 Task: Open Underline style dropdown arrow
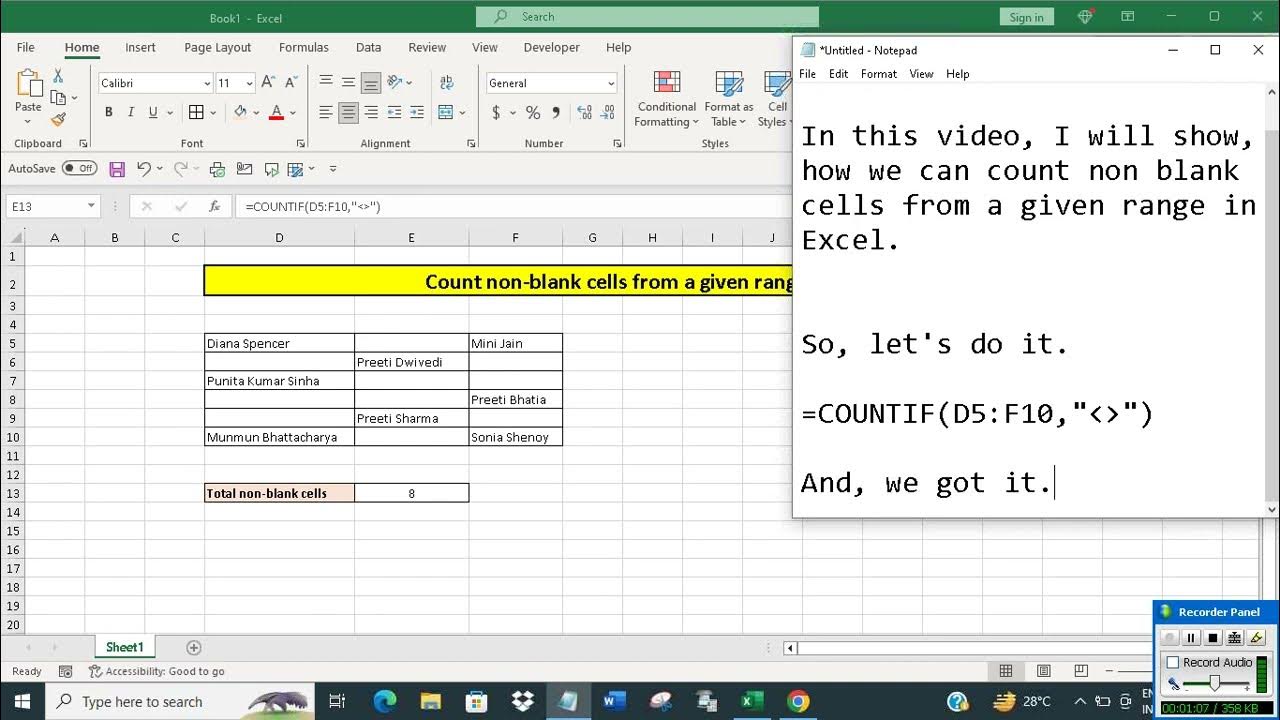click(x=170, y=113)
